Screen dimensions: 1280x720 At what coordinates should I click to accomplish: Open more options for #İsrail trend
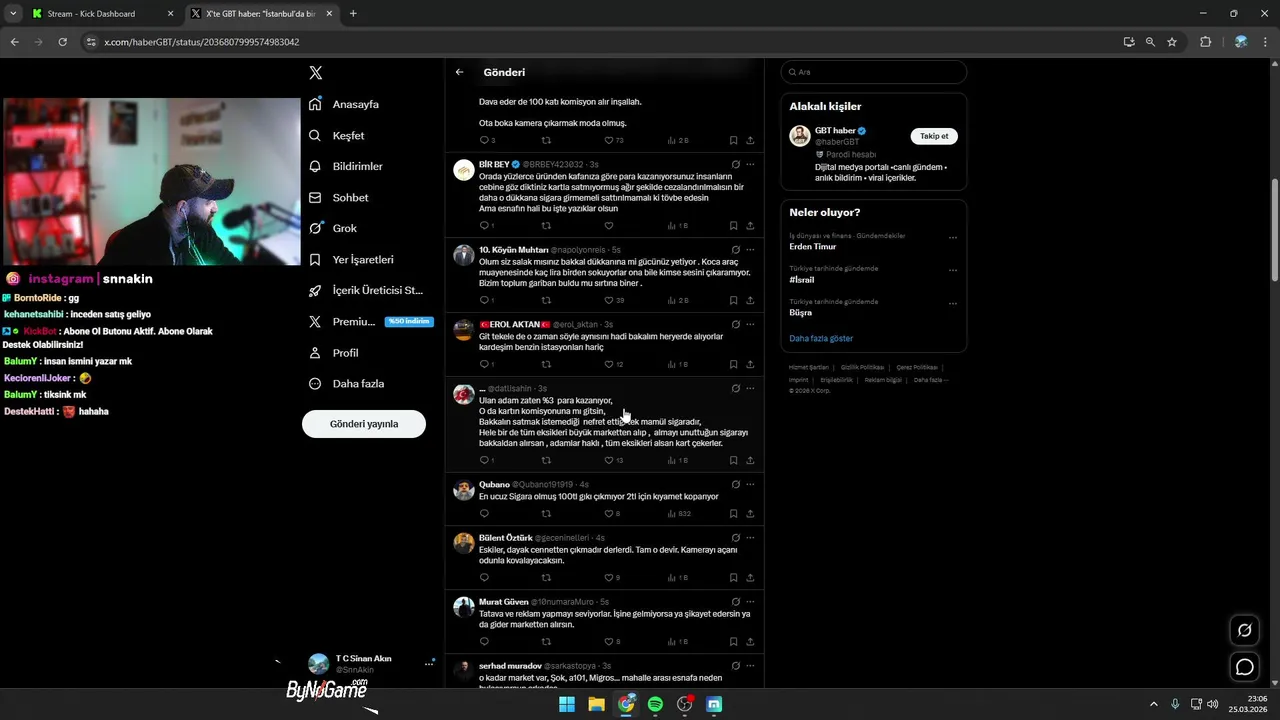[x=952, y=270]
